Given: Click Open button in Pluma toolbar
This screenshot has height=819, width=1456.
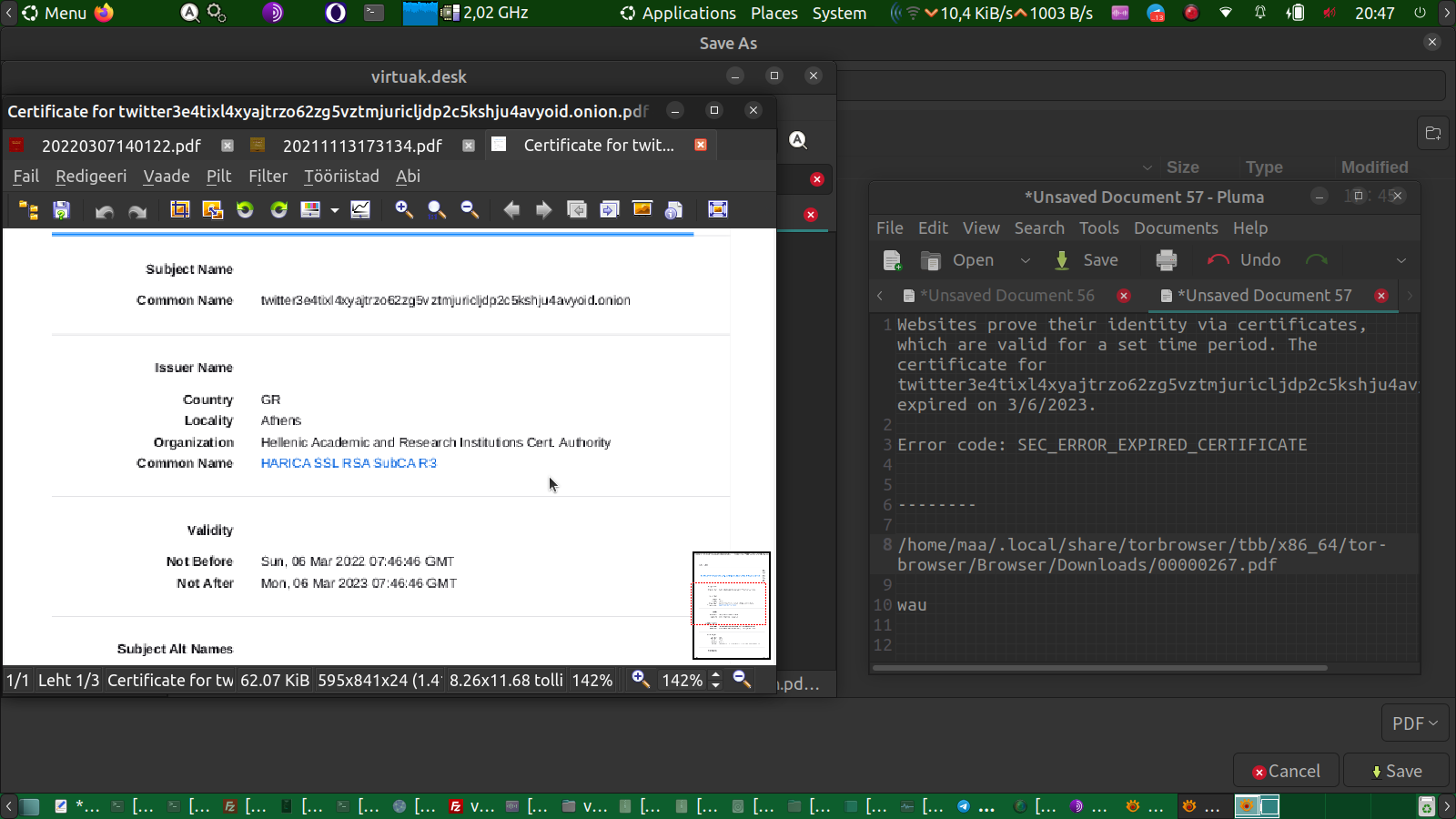Looking at the screenshot, I should pyautogui.click(x=957, y=260).
